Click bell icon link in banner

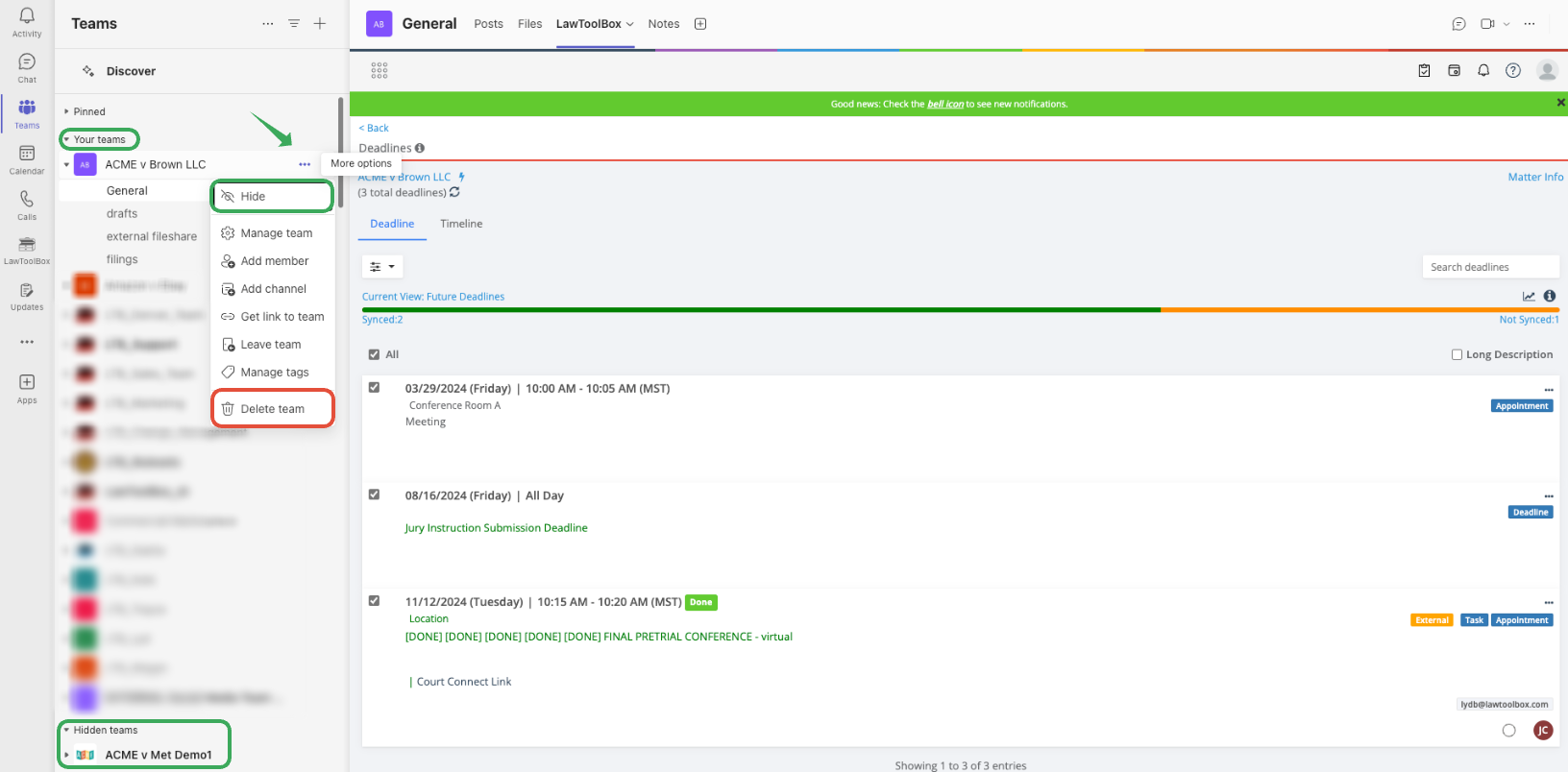click(x=945, y=104)
